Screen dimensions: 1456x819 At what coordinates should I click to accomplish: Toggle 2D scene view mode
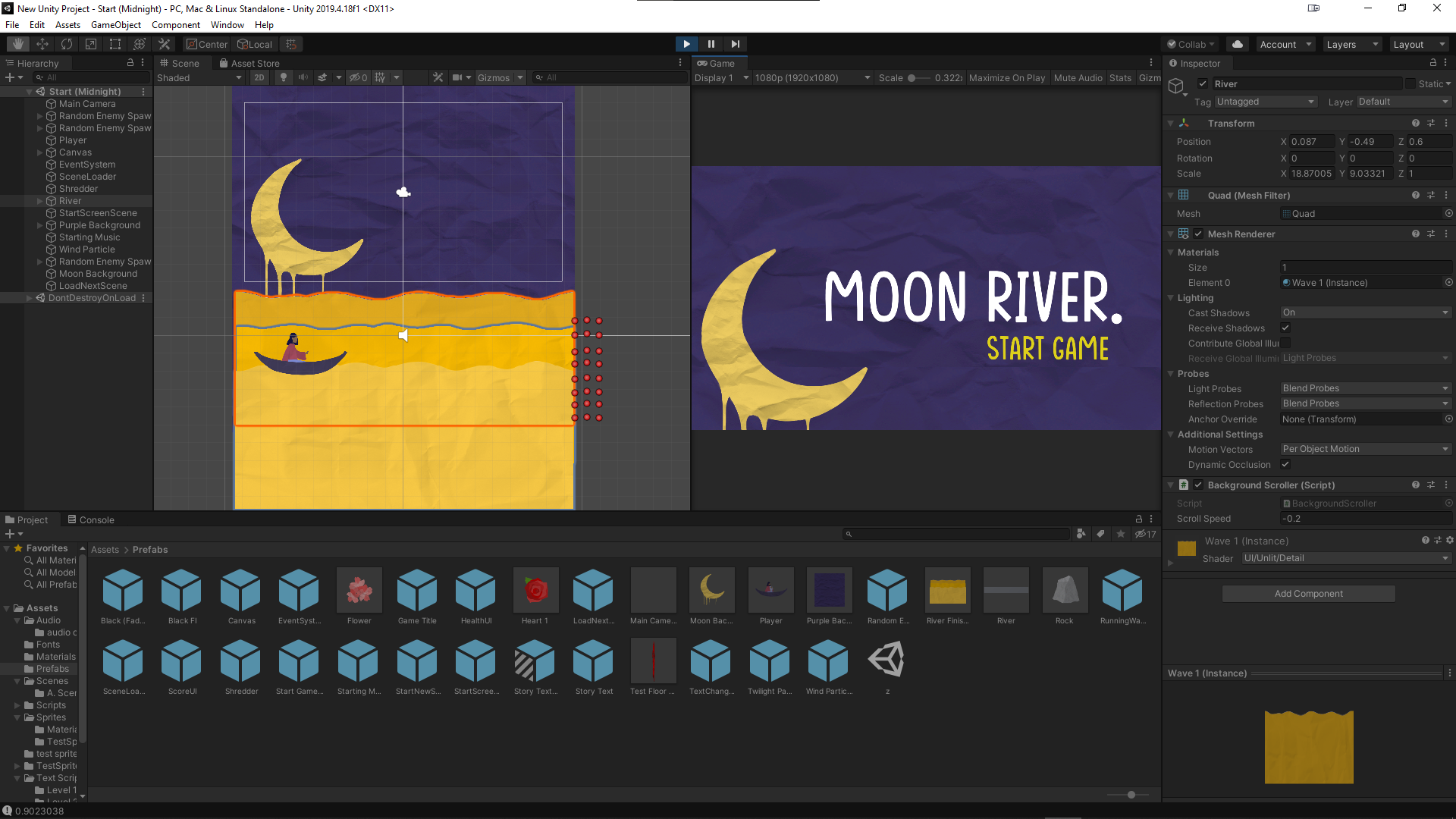click(259, 77)
